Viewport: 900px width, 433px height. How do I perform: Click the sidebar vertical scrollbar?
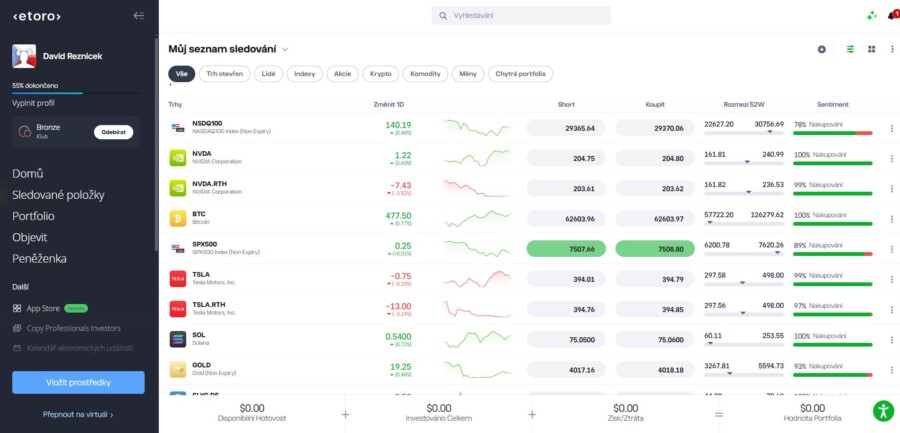(156, 144)
